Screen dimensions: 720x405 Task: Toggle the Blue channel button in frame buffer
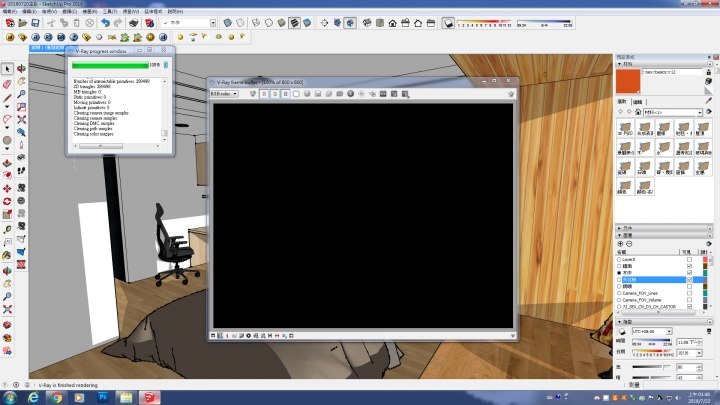(285, 94)
